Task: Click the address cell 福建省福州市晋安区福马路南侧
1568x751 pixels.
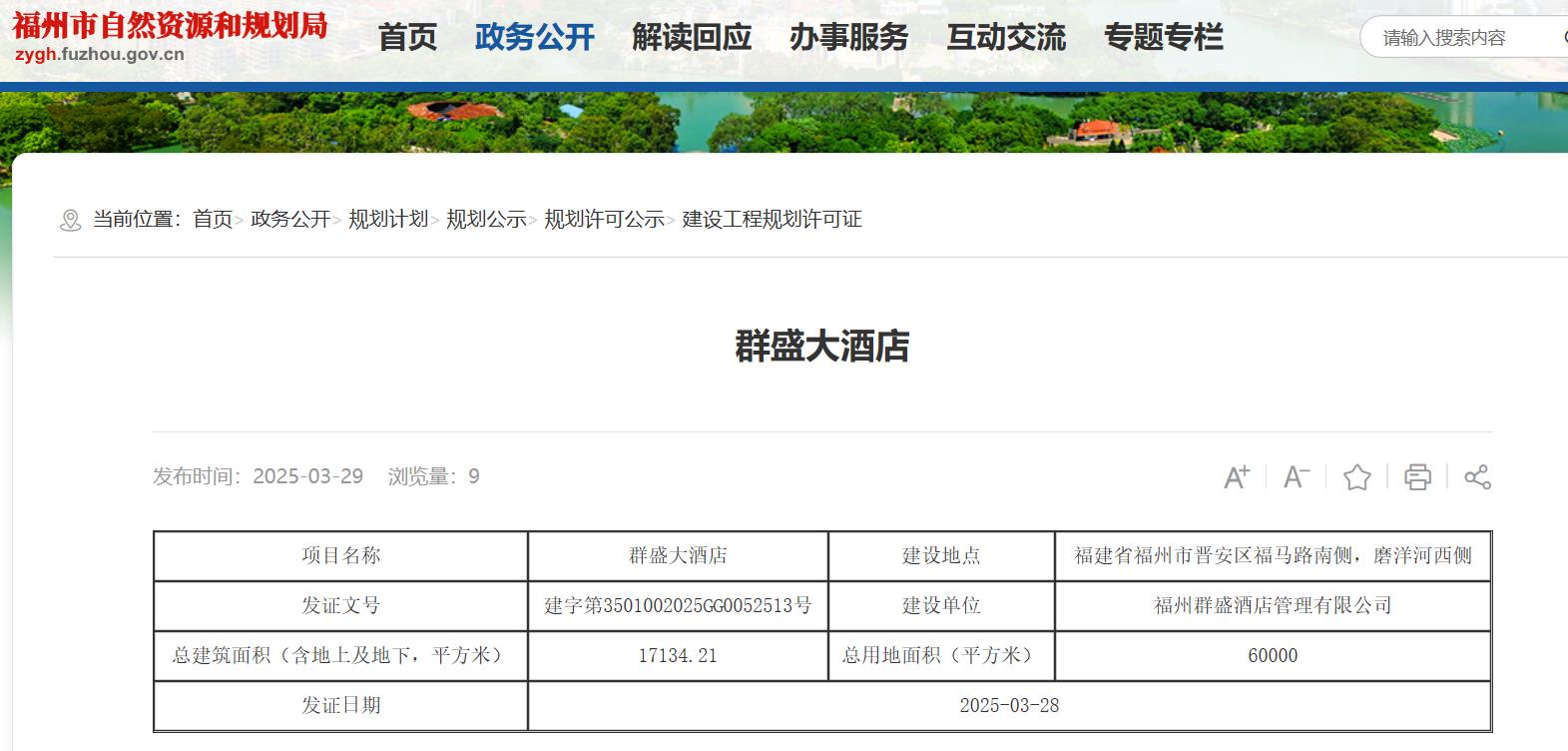Action: point(1273,556)
